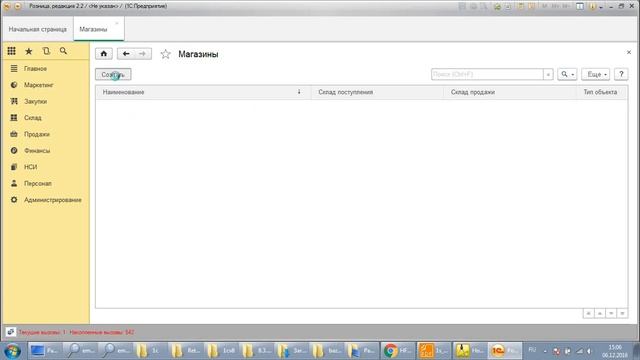Click the Создать button

(x=113, y=75)
